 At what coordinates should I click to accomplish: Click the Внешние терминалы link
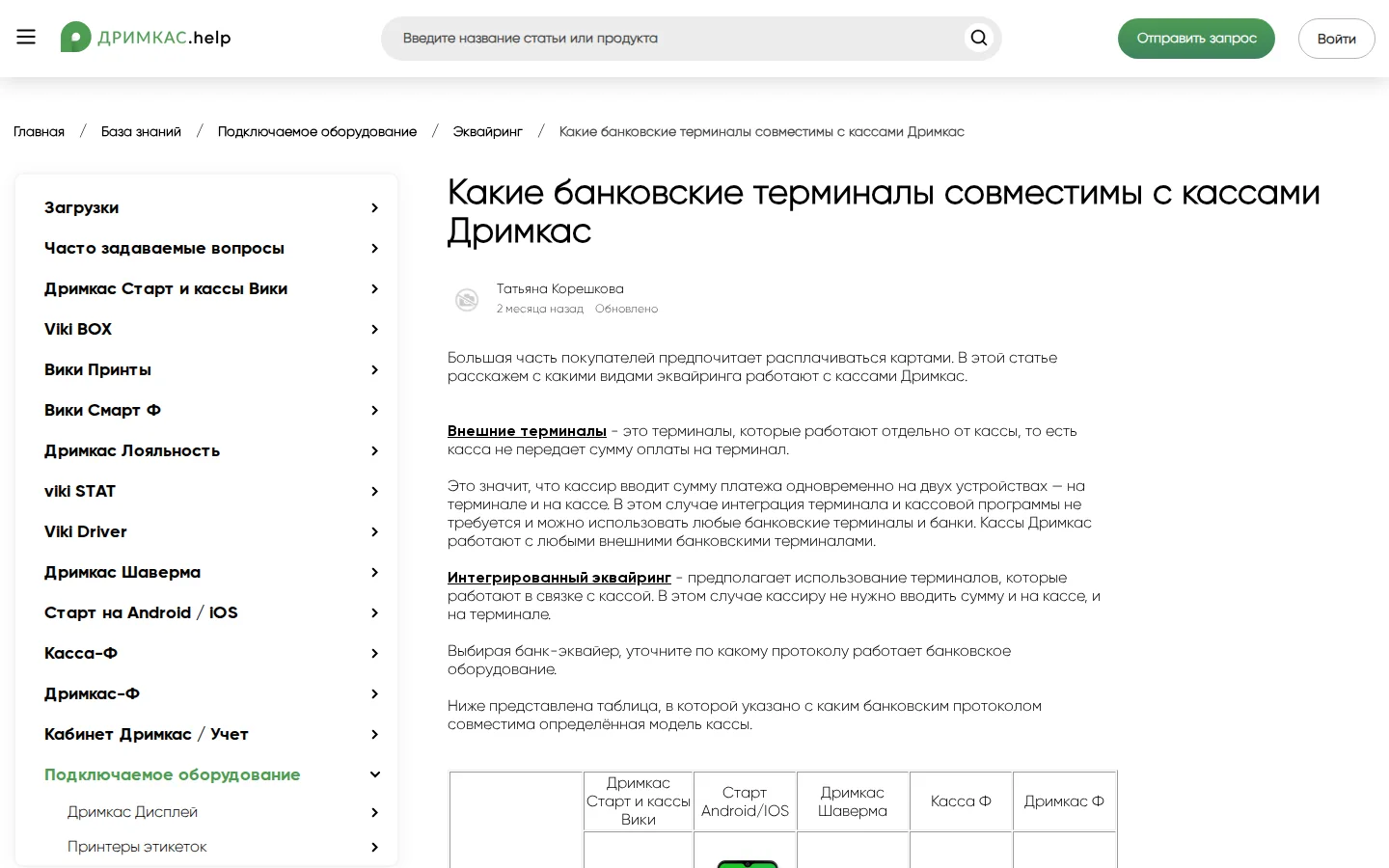(527, 431)
